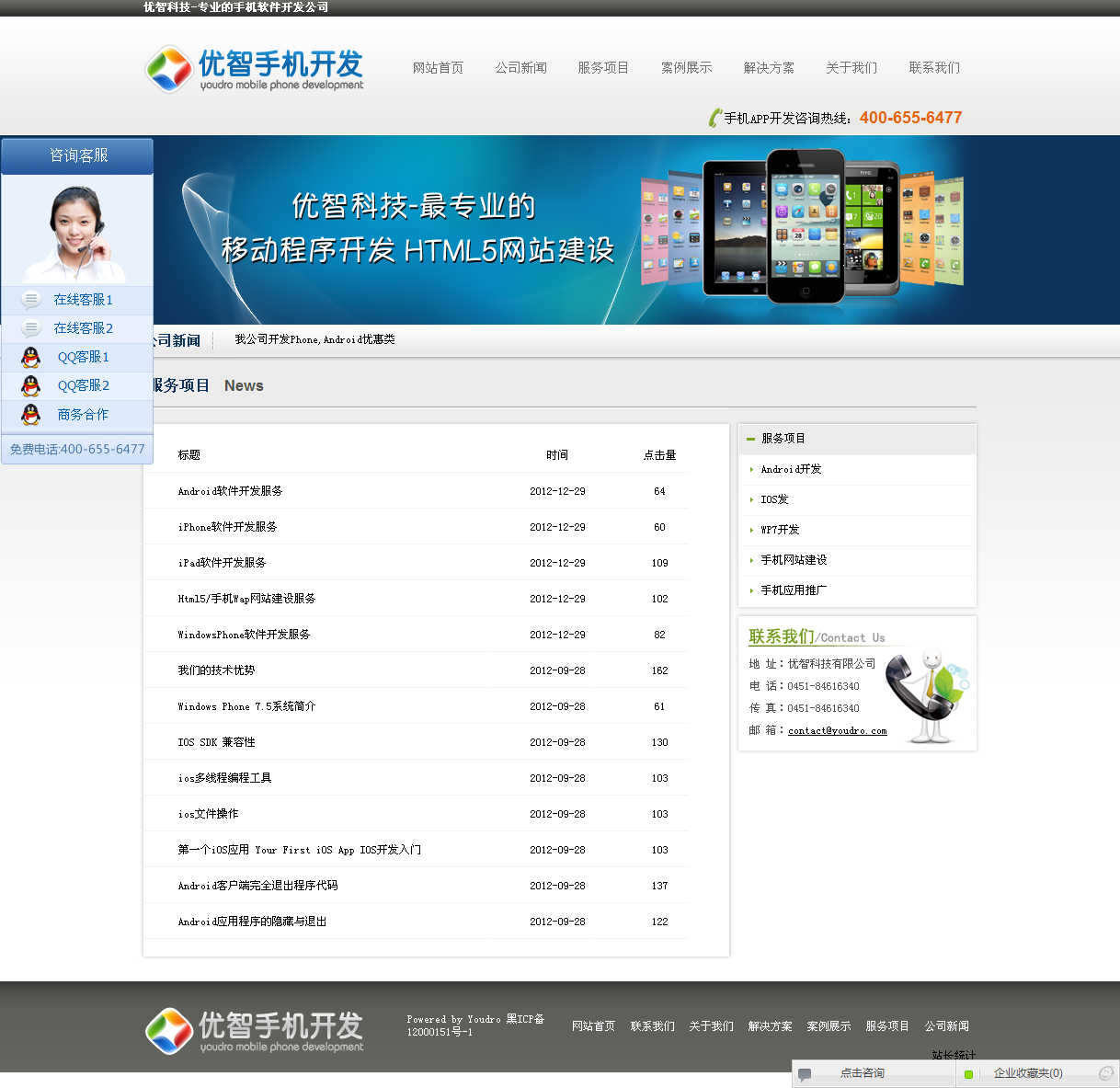1120x1088 pixels.
Task: Click the smiley icon in the bottom bar
Action: click(x=1106, y=1073)
